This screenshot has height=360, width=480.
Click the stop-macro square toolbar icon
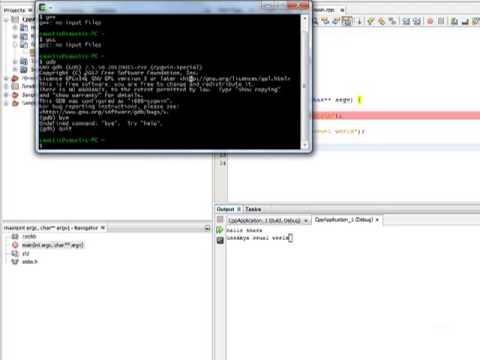coord(441,21)
